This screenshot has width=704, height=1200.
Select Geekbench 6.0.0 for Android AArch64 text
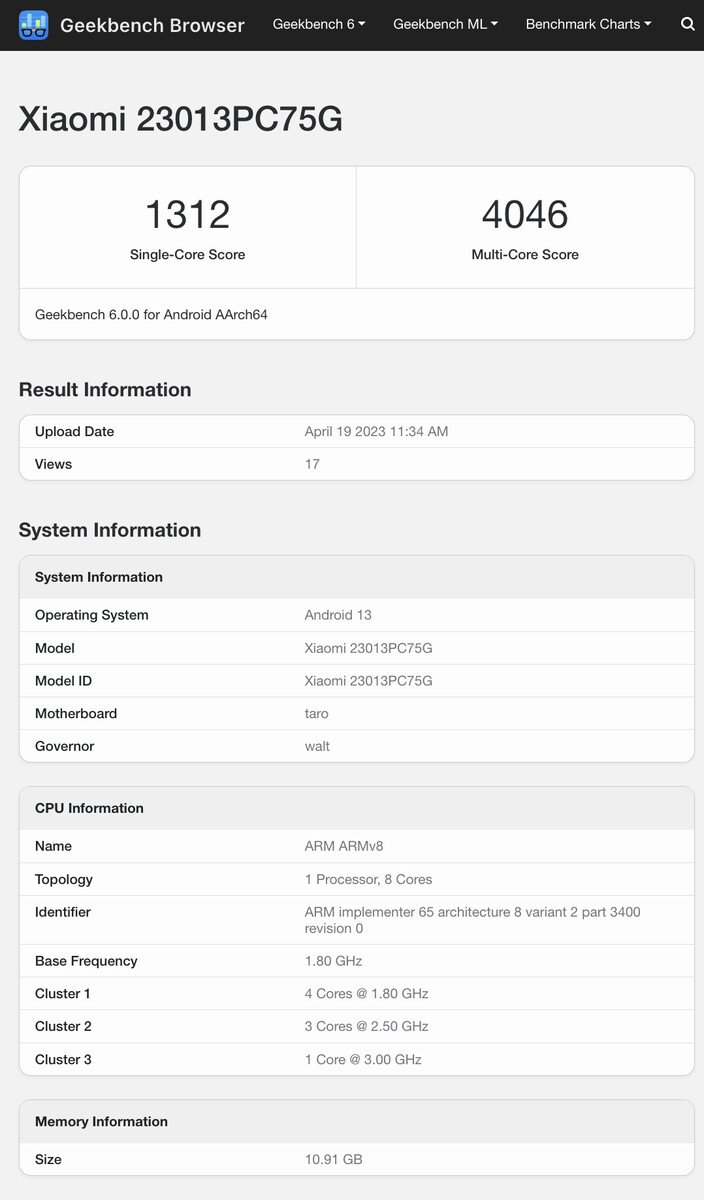coord(151,315)
